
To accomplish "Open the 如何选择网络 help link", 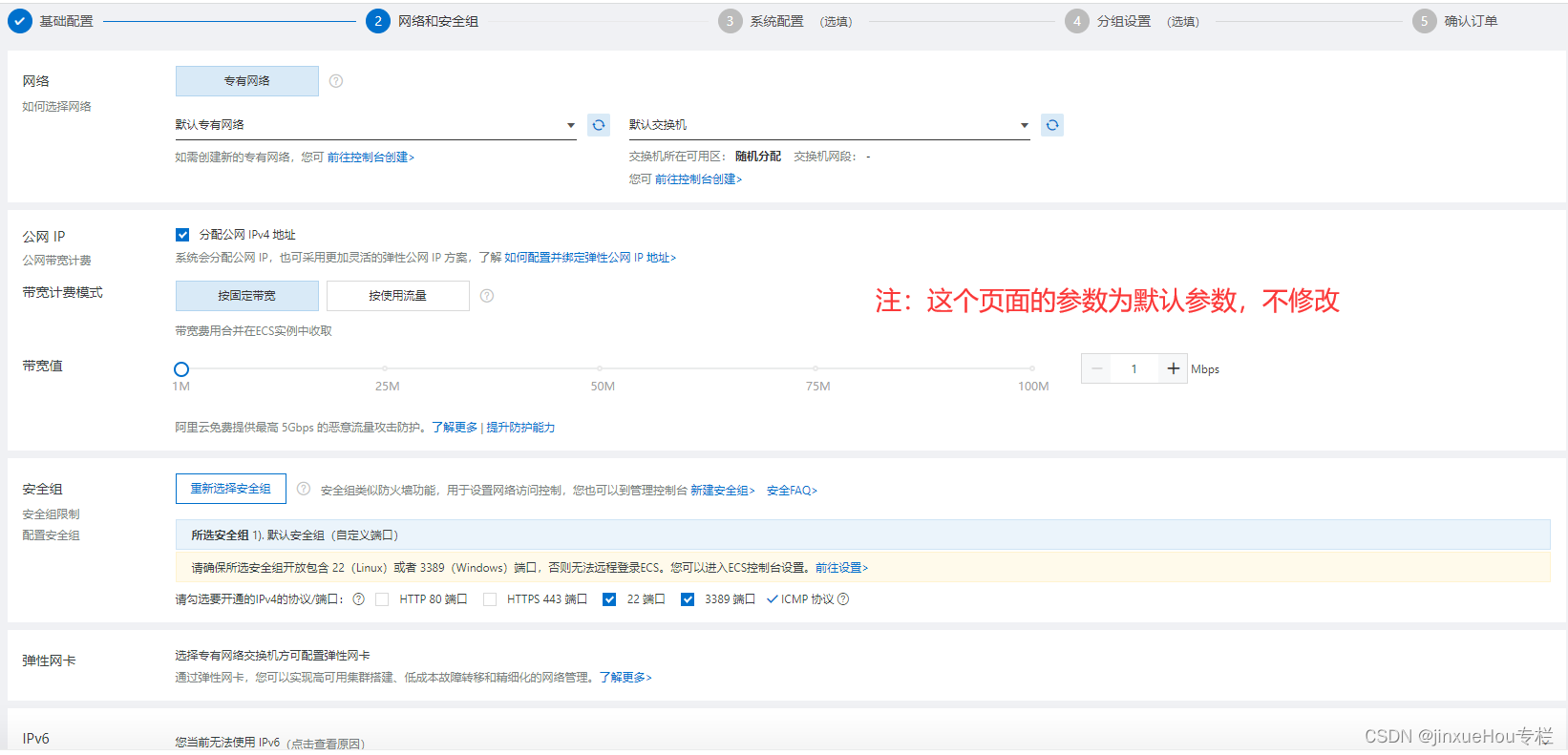I will pos(57,107).
